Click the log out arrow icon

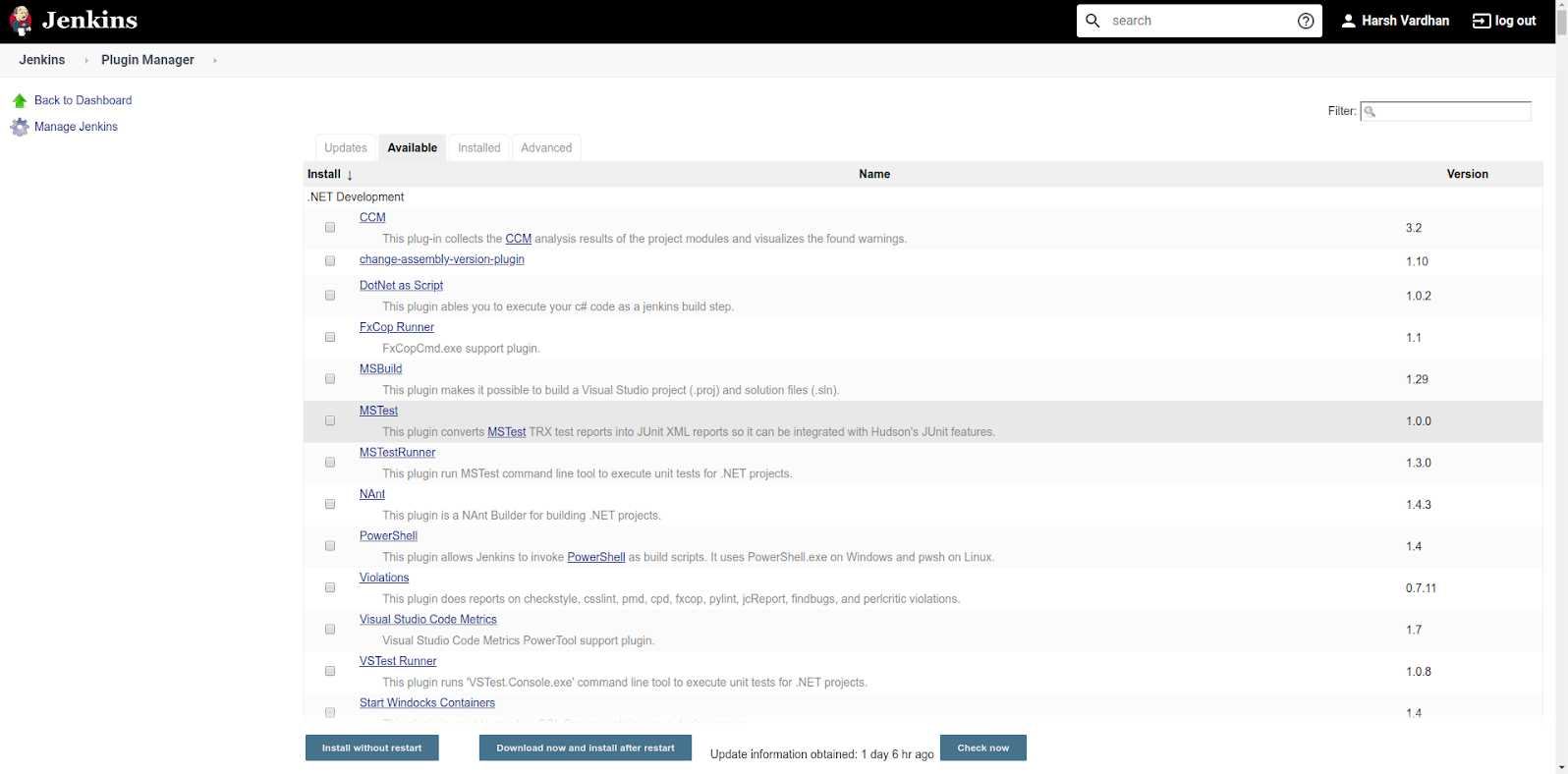click(1482, 21)
